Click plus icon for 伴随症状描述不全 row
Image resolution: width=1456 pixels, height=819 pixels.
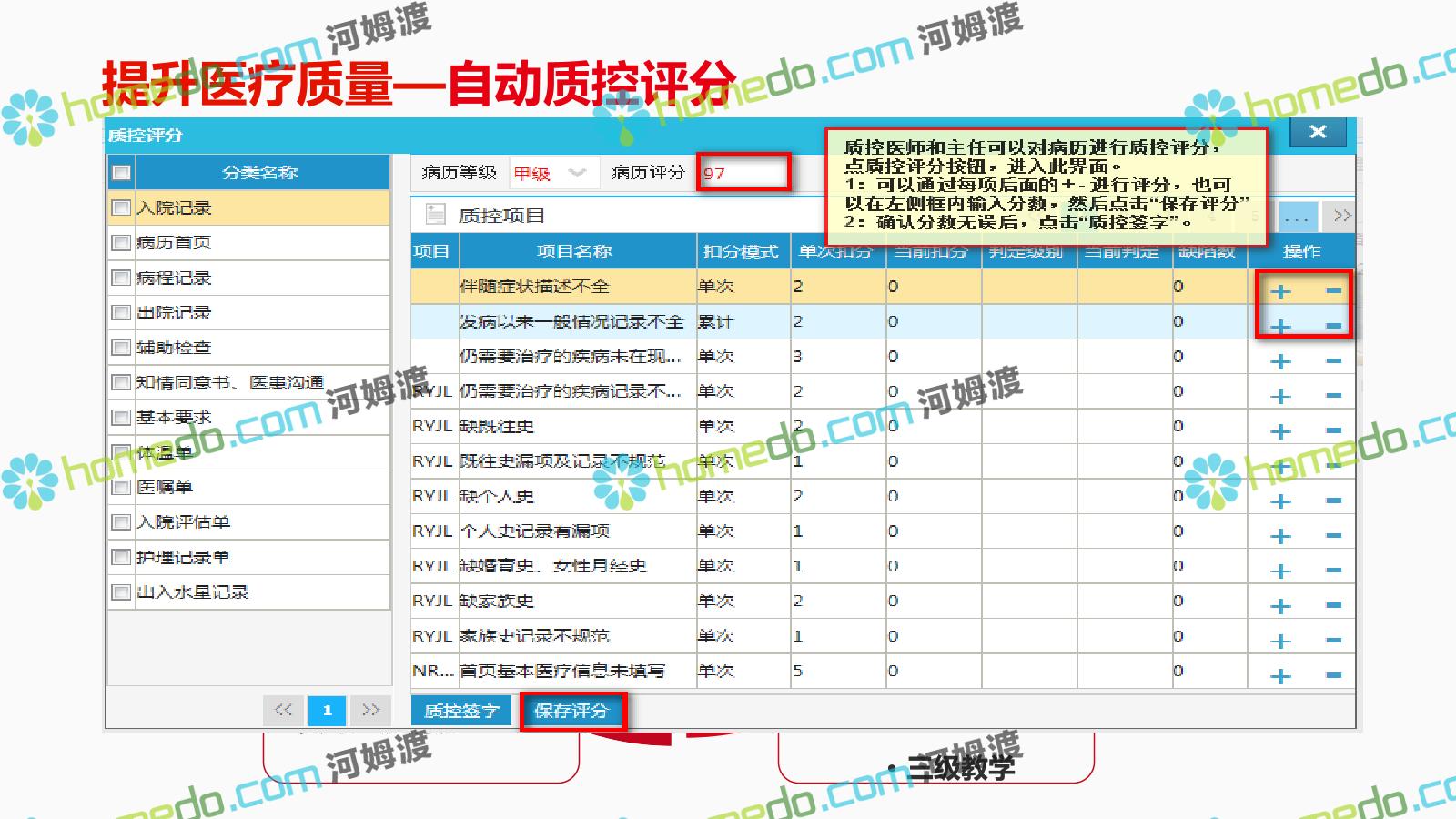tap(1280, 291)
